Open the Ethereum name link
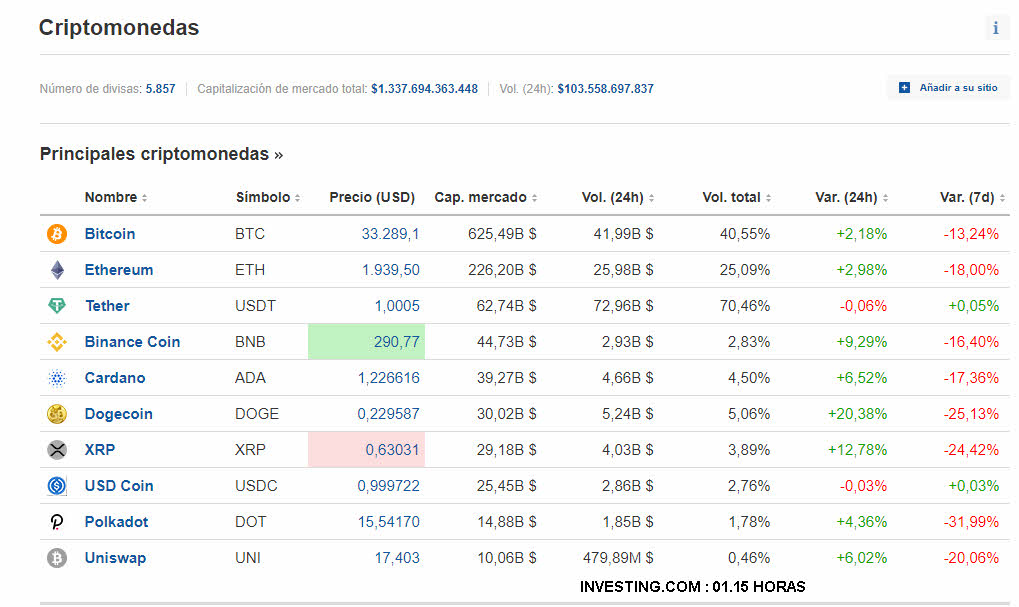Viewport: 1019px width, 607px height. [119, 270]
